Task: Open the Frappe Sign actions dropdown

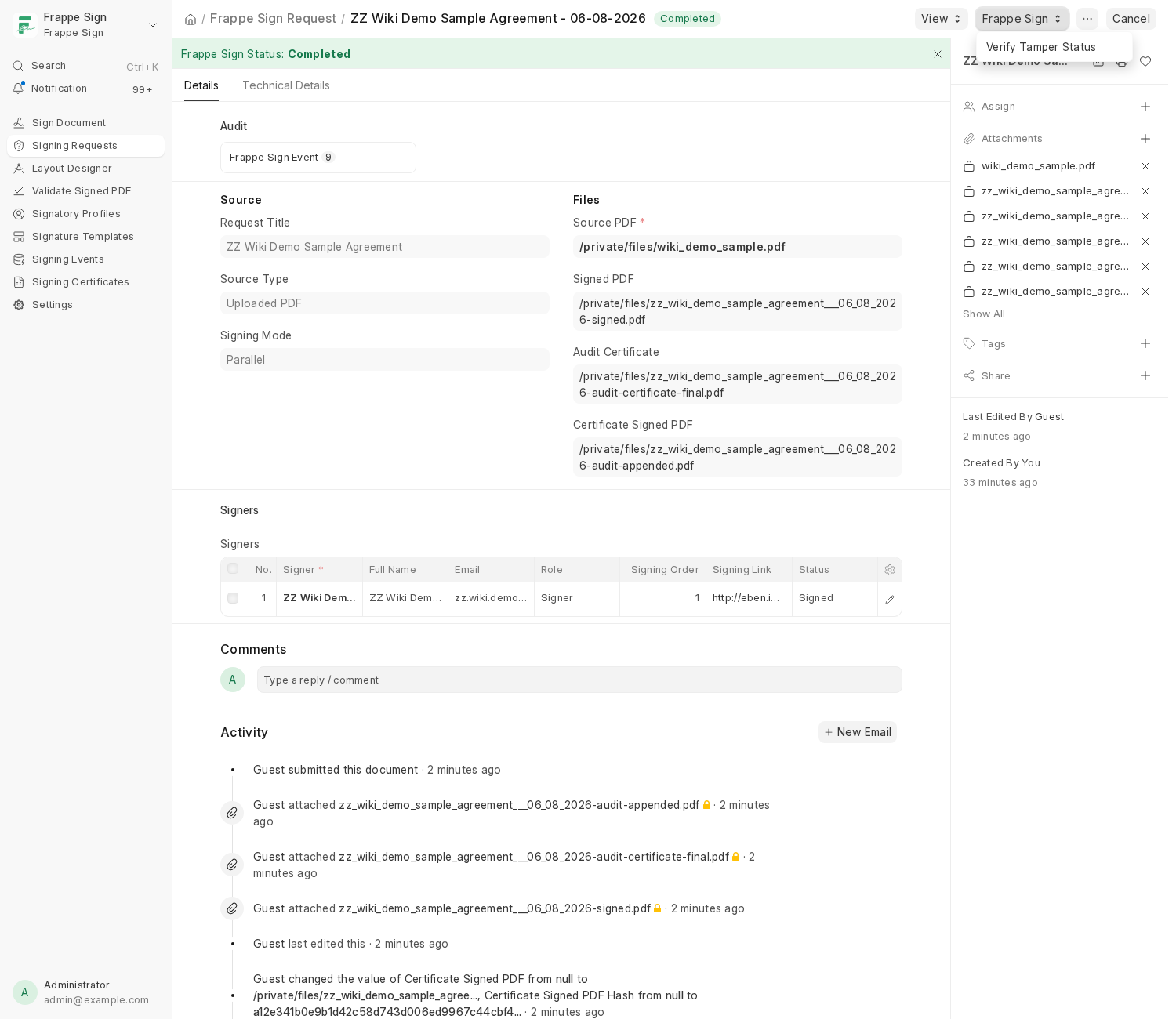Action: pos(1022,19)
